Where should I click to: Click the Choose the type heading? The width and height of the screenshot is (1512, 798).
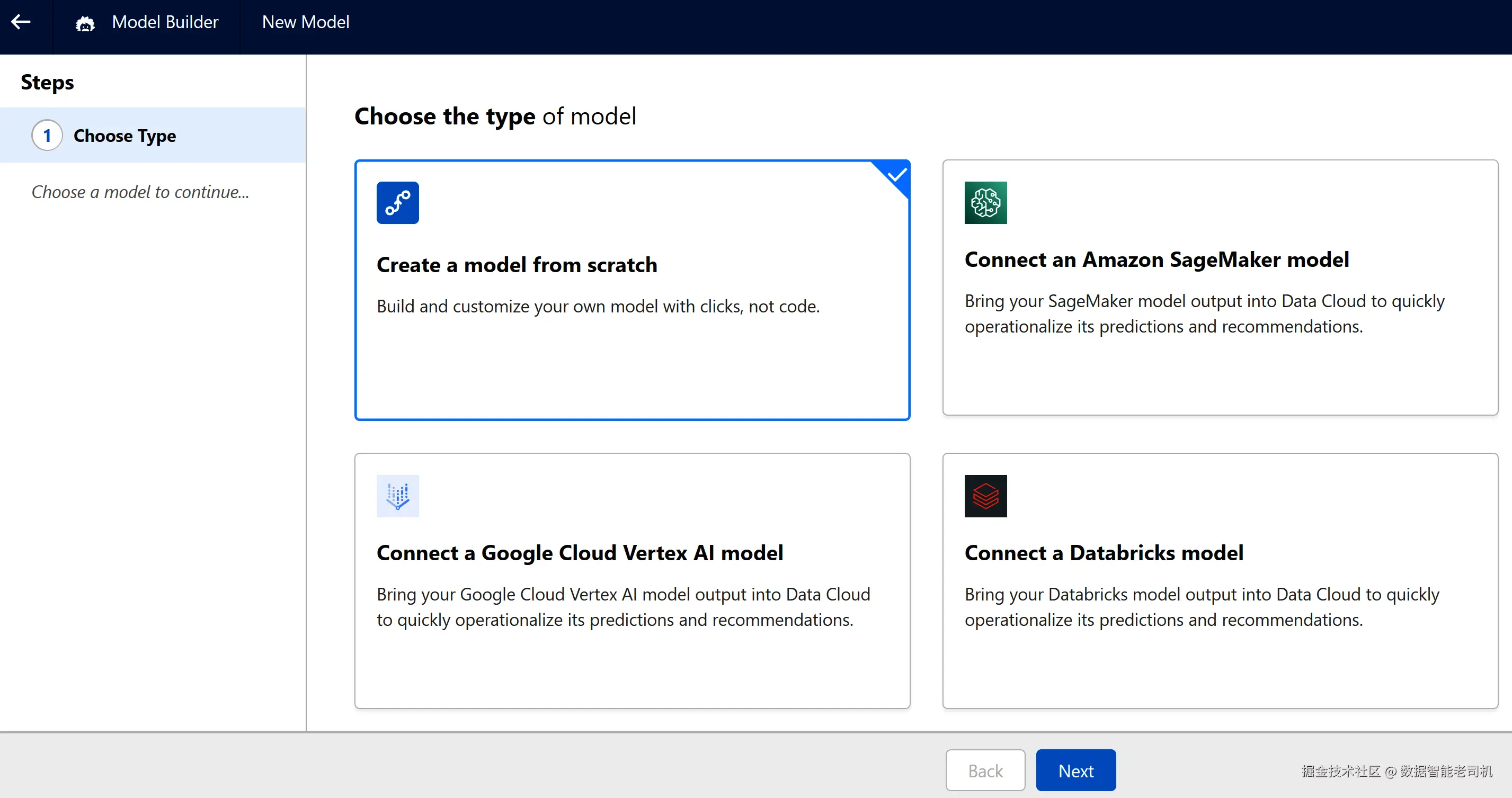pos(495,116)
